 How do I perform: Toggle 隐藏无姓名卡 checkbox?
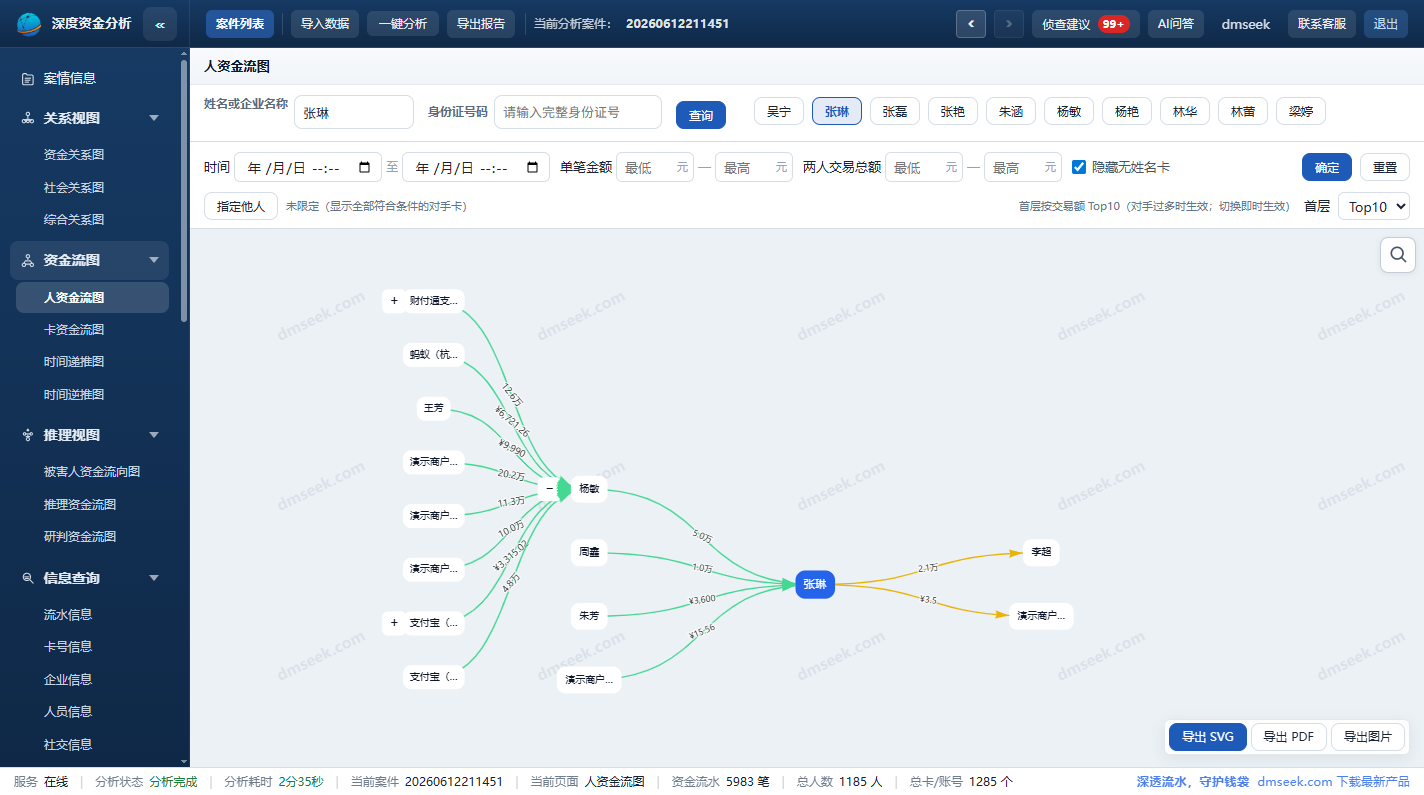point(1079,167)
